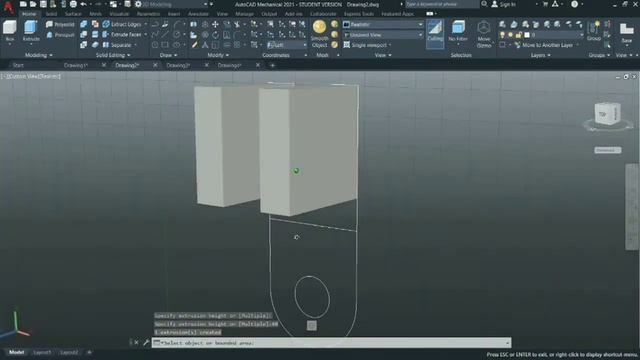640x360 pixels.
Task: Add a new drawing tab with plus
Action: pos(272,65)
